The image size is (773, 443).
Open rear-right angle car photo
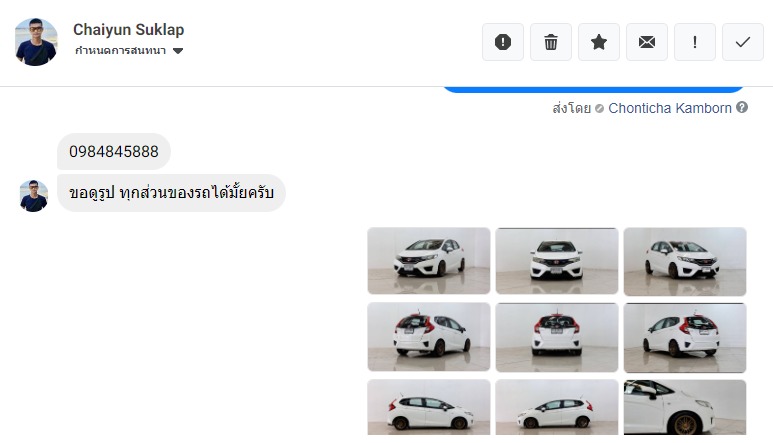685,338
